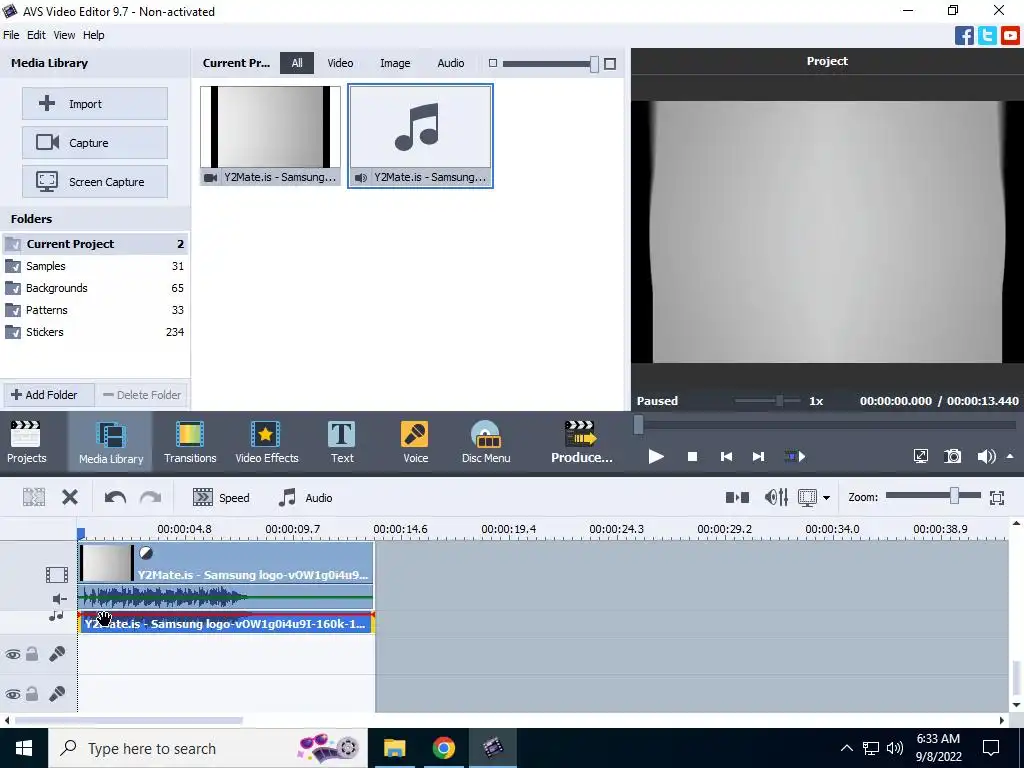Click the small thumbnails icon left of size slider
The image size is (1024, 768).
click(493, 63)
